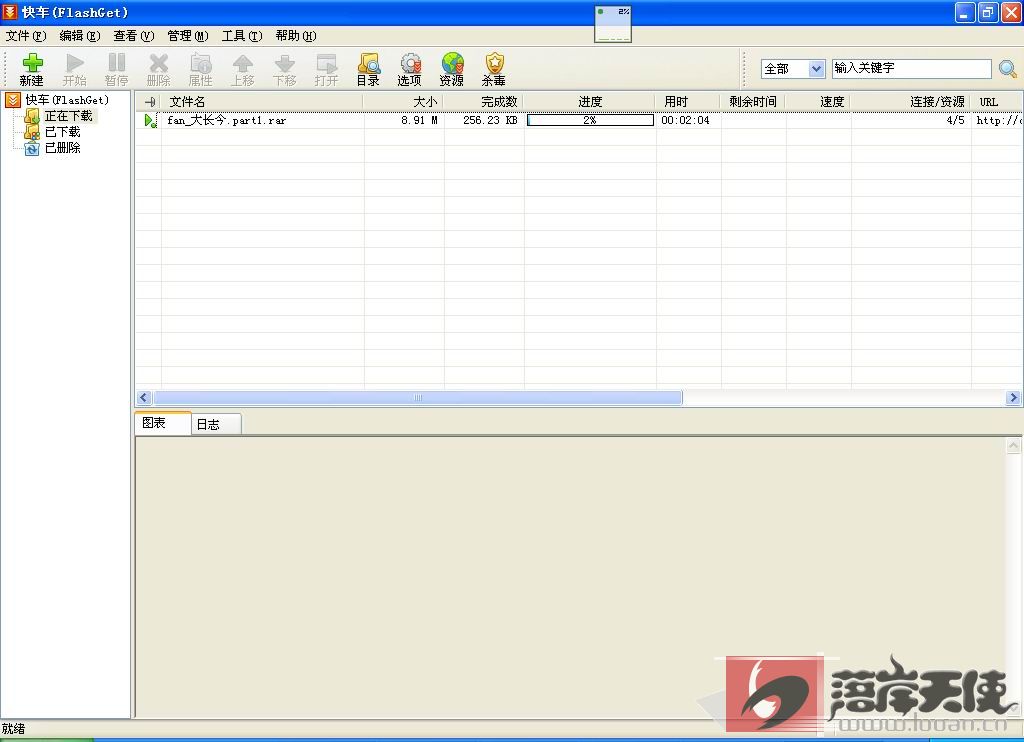Open the 文件(F) menu
1024x742 pixels.
(26, 36)
